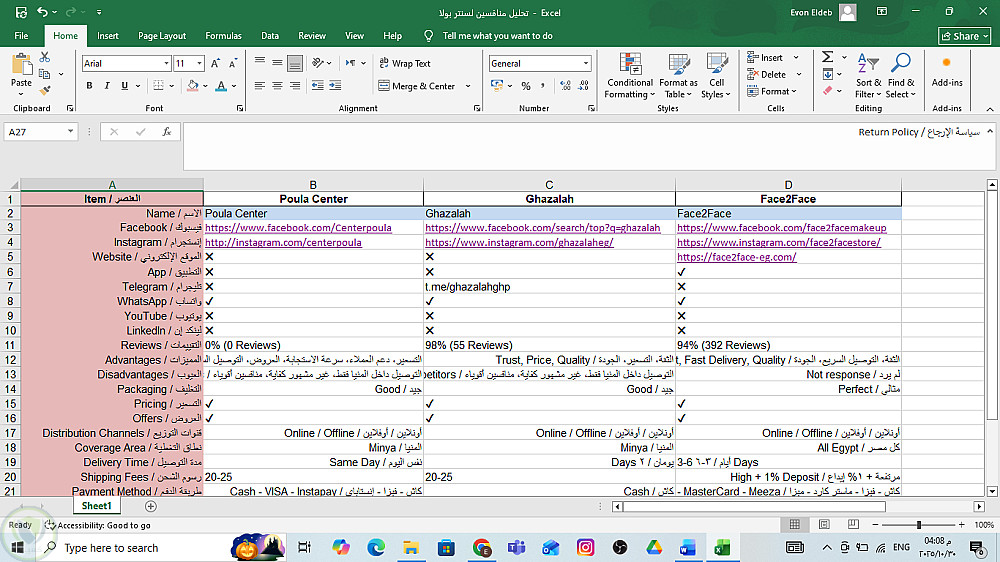Apply center horizontal alignment

tap(277, 85)
